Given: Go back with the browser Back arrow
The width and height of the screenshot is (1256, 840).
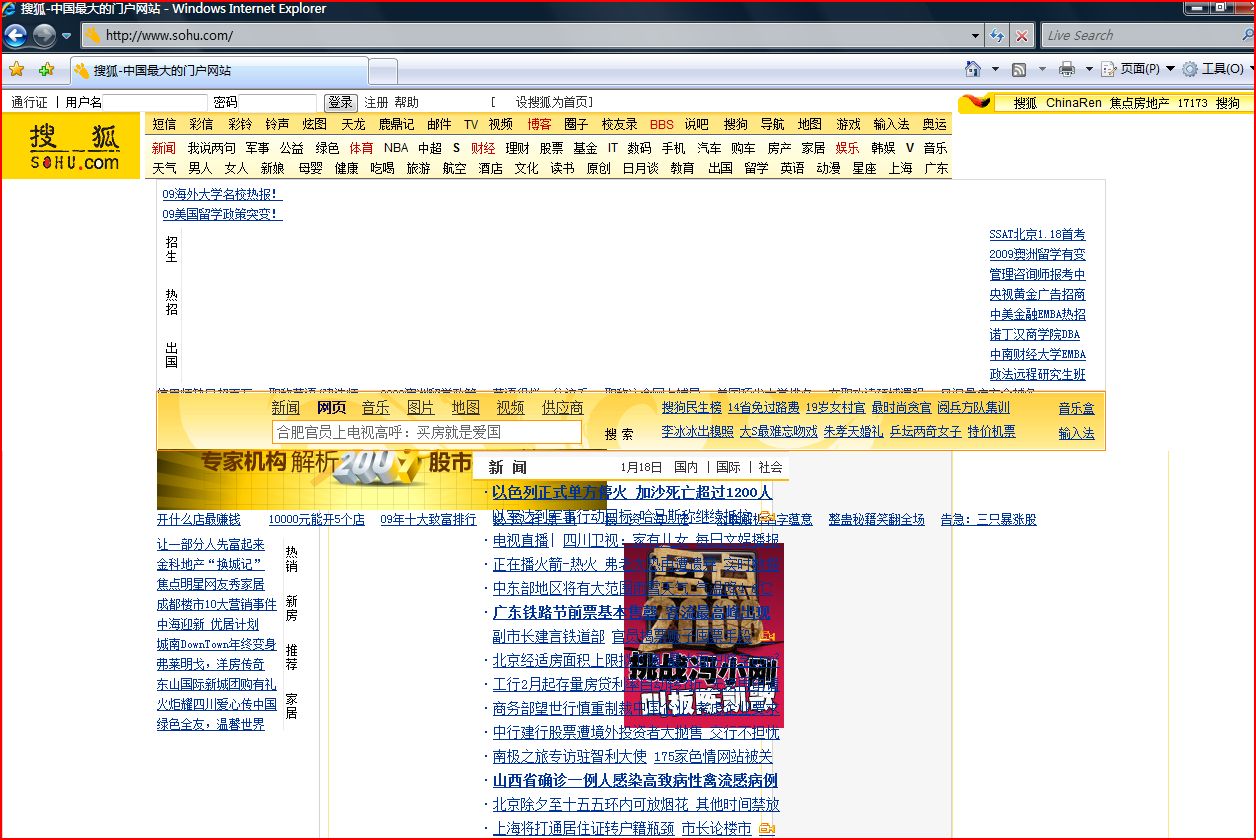Looking at the screenshot, I should click(16, 36).
